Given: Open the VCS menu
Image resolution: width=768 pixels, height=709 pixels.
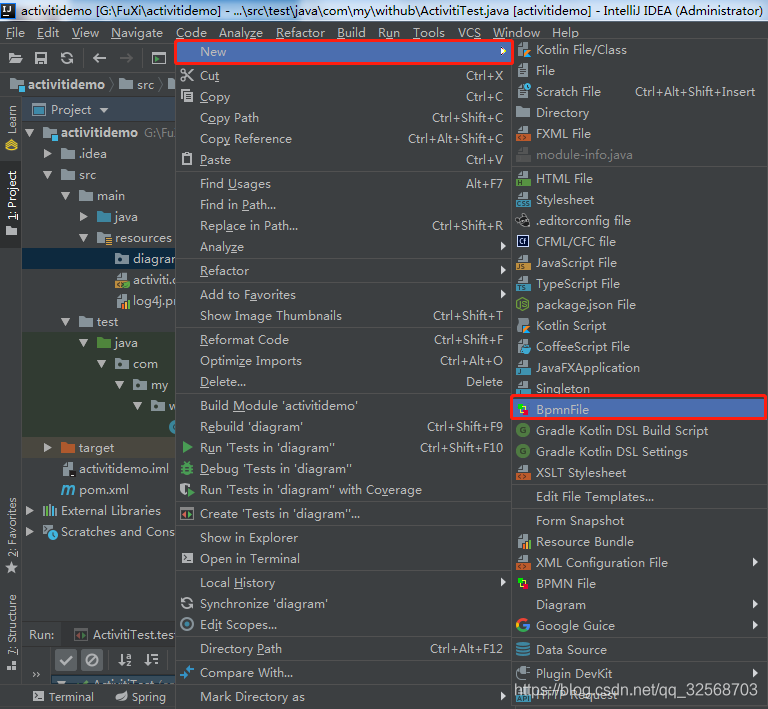Looking at the screenshot, I should coord(469,33).
